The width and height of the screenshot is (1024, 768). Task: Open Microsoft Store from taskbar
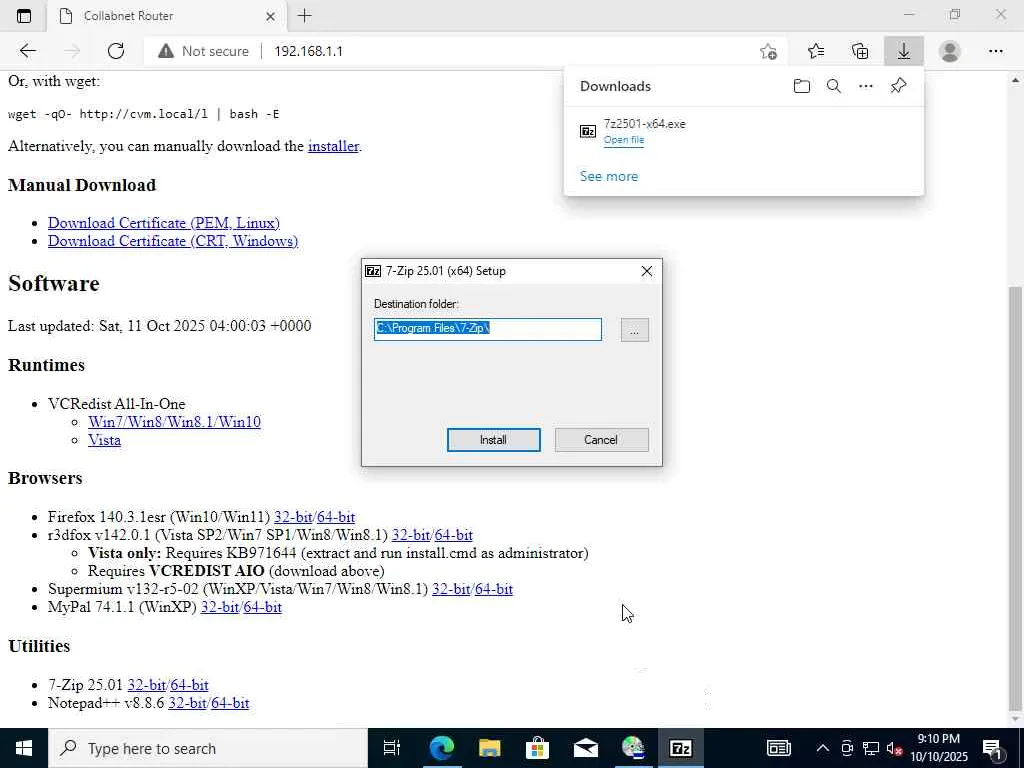tap(537, 748)
